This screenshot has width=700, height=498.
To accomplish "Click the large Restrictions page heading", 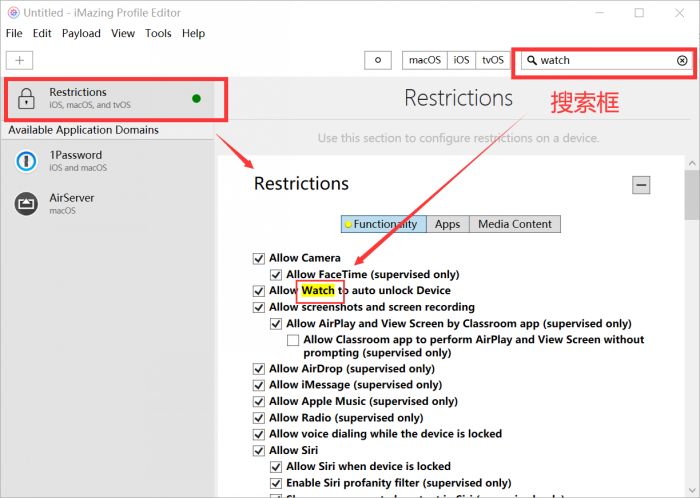I will tap(458, 98).
